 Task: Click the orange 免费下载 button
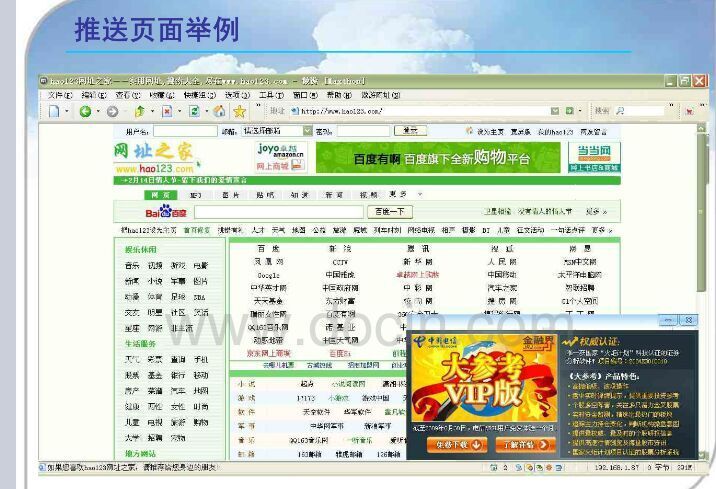coord(457,444)
